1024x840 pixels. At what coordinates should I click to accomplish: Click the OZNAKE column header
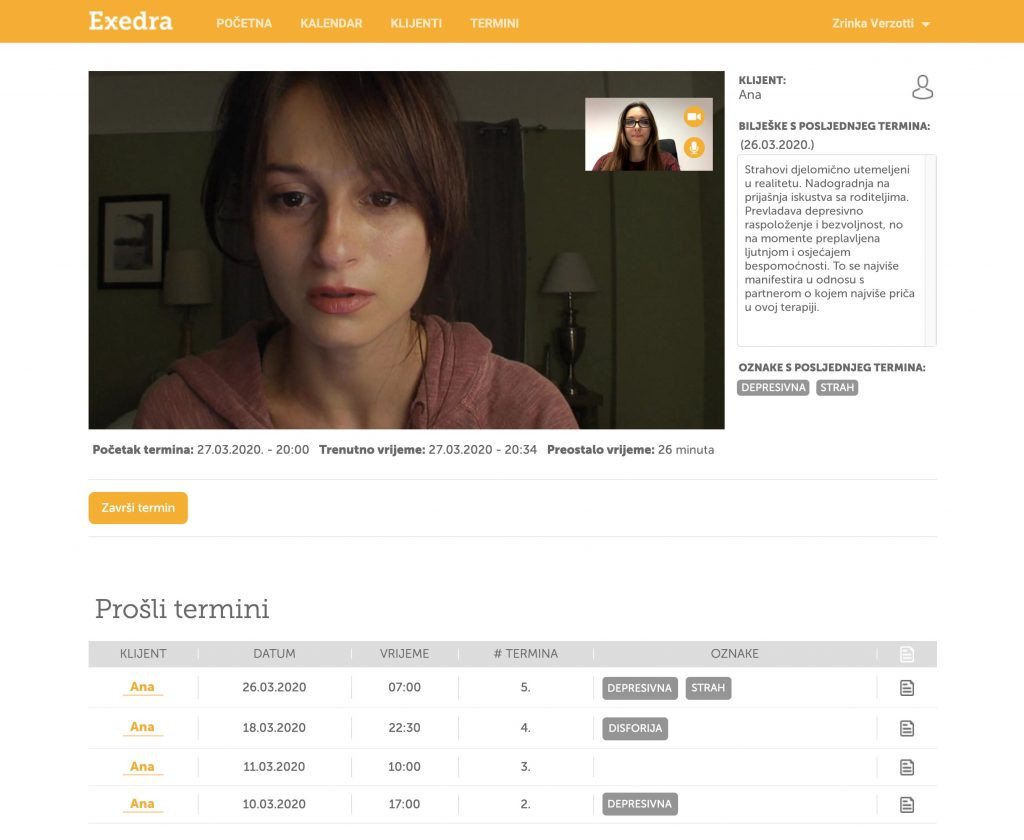[x=735, y=654]
